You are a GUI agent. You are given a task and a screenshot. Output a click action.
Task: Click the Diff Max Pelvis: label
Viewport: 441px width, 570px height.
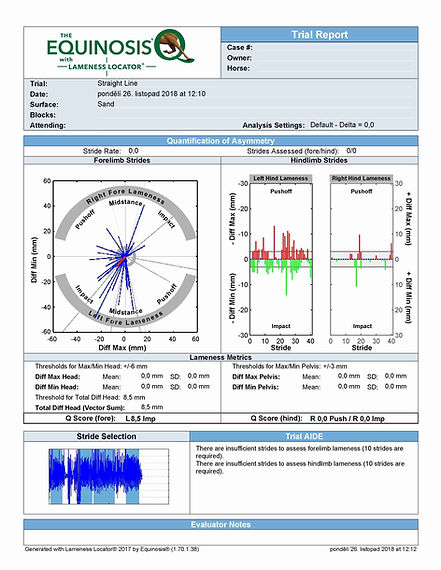[256, 377]
